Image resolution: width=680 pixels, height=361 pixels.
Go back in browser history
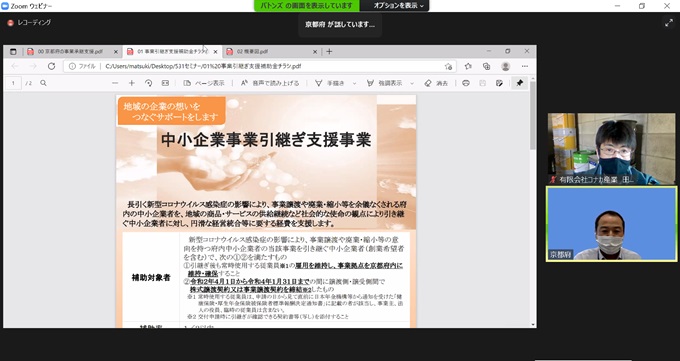pos(15,66)
